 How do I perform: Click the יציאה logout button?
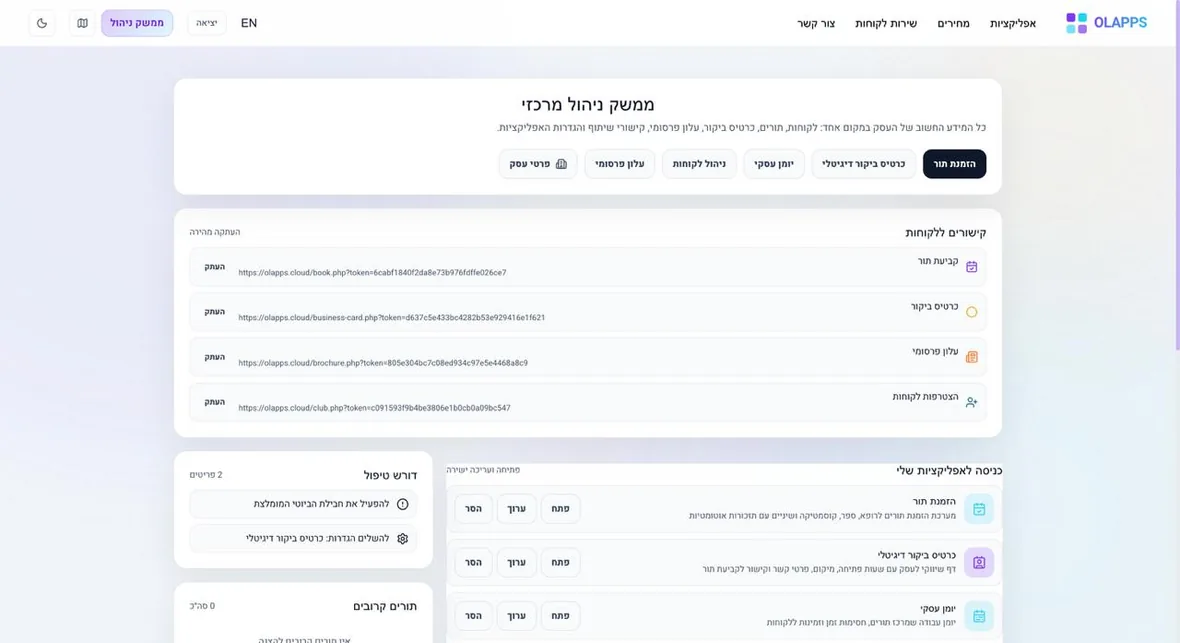pos(206,23)
